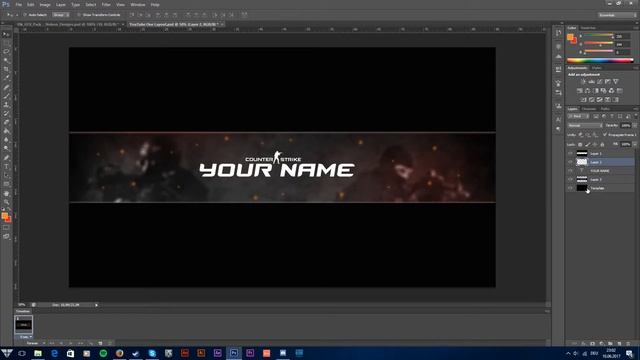Screen dimensions: 640x360
Task: Toggle visibility of YOUR NAME text layer
Action: pyautogui.click(x=570, y=171)
